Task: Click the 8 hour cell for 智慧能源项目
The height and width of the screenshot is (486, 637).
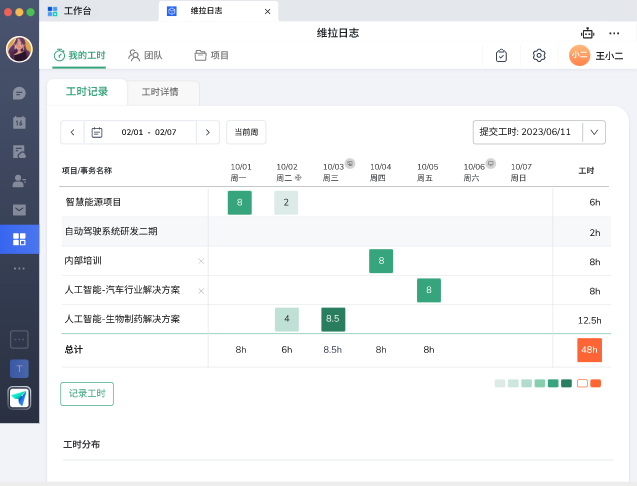Action: 240,202
